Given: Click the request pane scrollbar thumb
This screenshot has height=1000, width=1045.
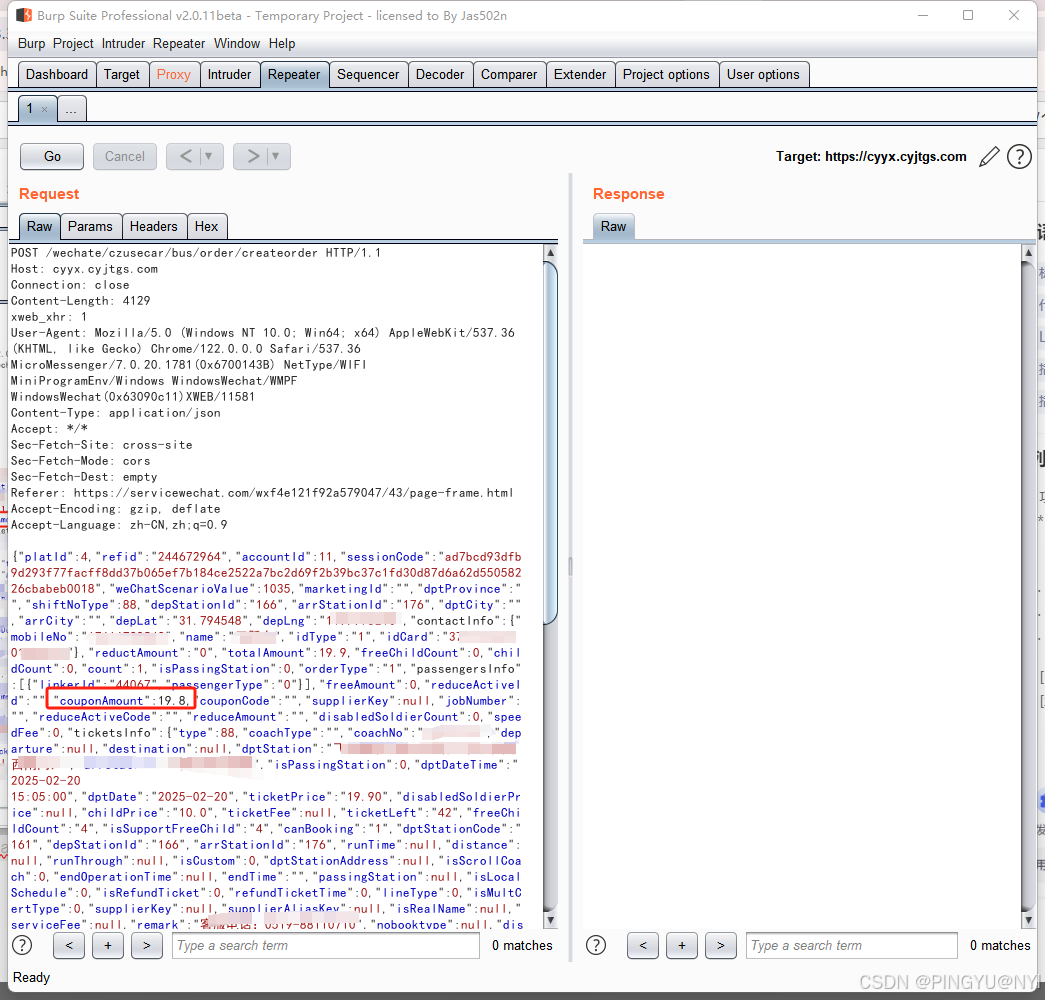Looking at the screenshot, I should point(550,443).
